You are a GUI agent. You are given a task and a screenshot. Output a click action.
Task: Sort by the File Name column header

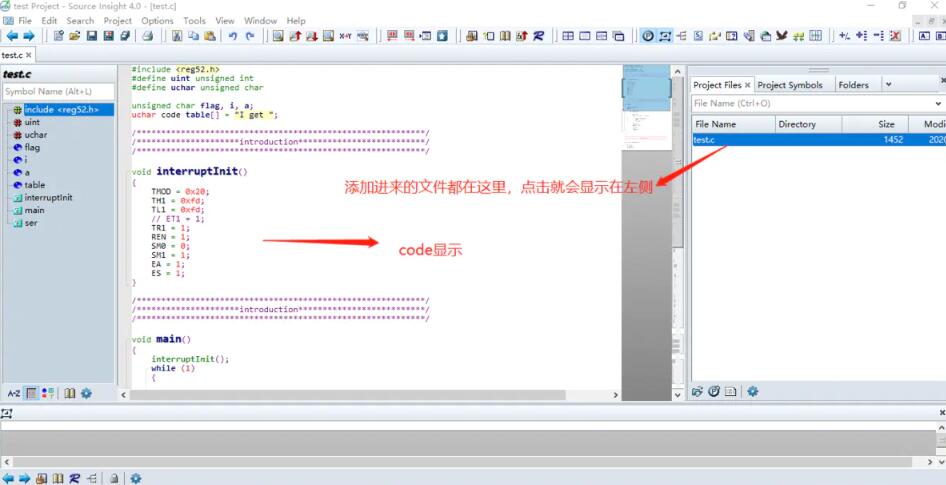coord(733,124)
